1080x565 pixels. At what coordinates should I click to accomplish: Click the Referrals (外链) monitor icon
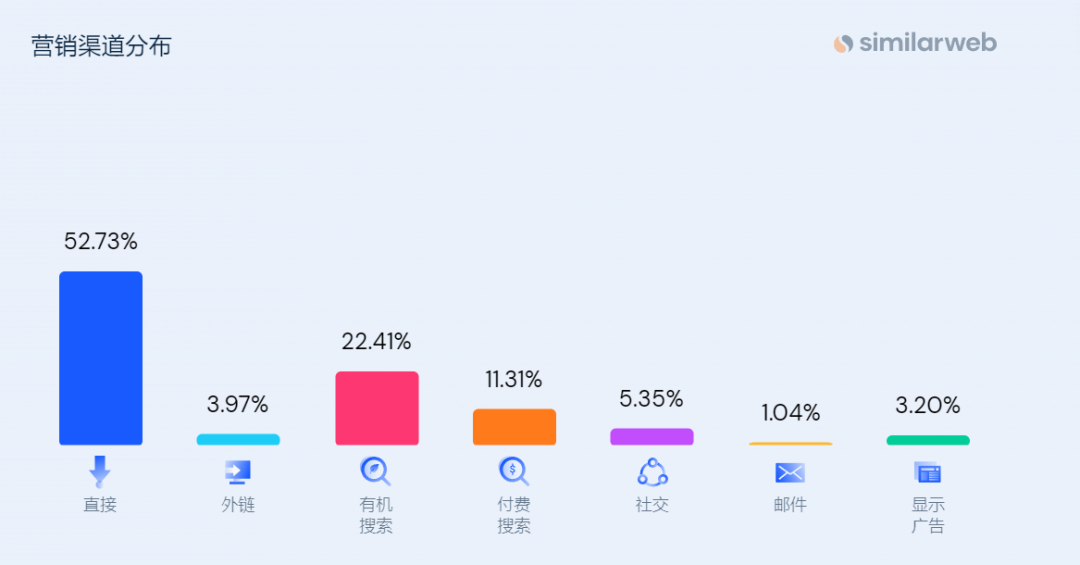coord(238,472)
